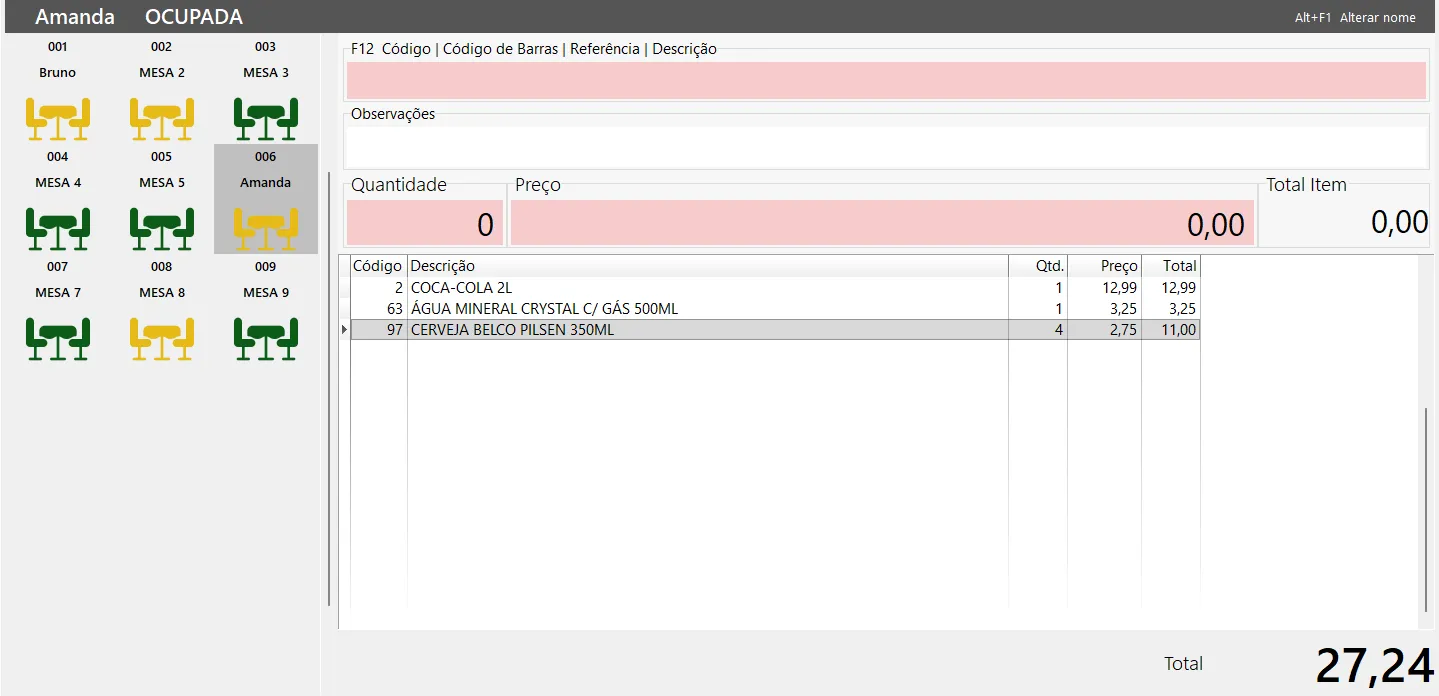Click the Quantidade input field

coord(425,222)
